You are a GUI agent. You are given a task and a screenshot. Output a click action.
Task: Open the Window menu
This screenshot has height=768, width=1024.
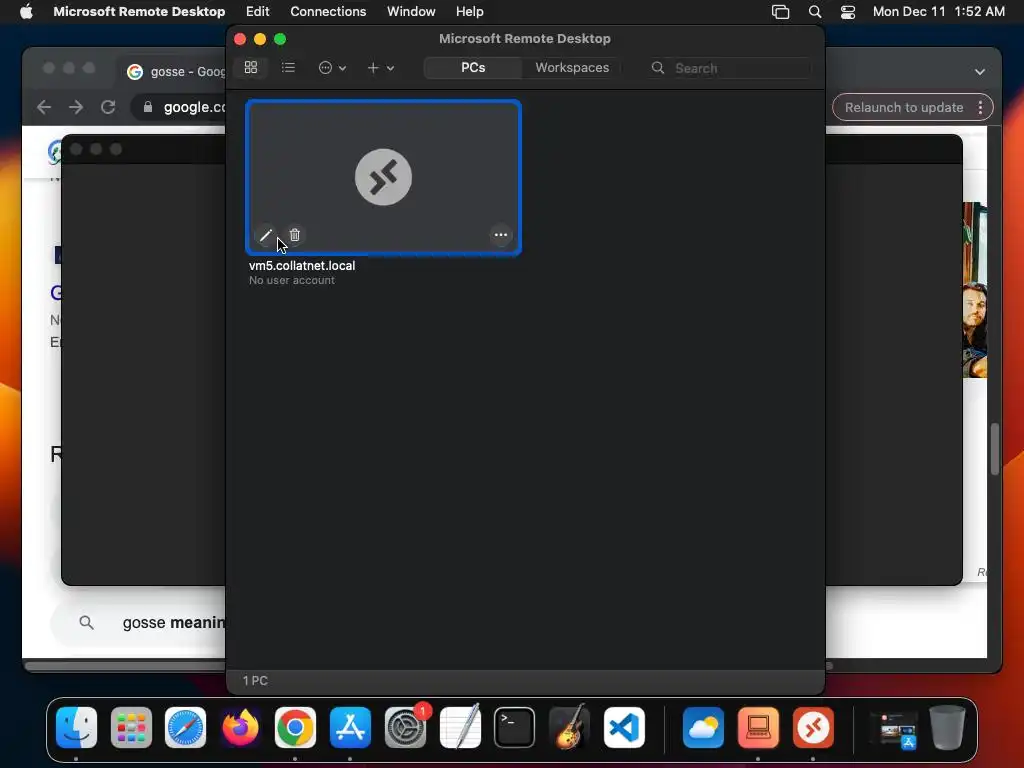point(411,12)
